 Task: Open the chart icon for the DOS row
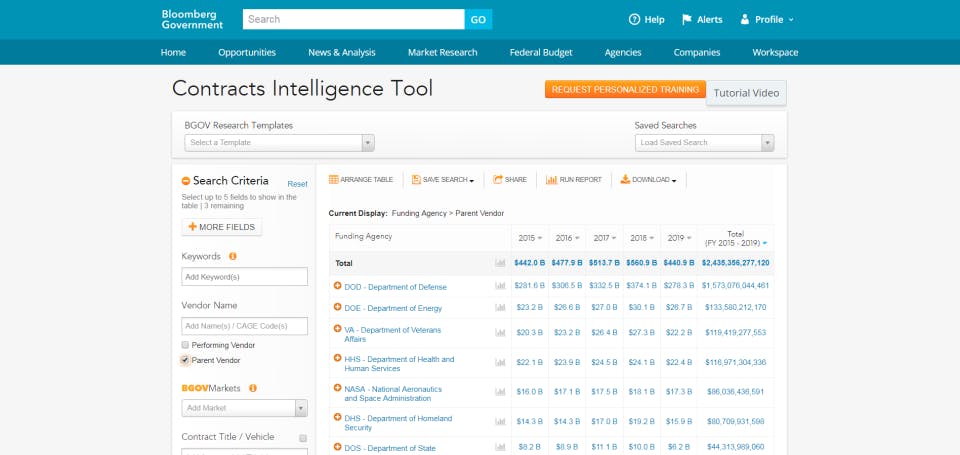coord(500,448)
